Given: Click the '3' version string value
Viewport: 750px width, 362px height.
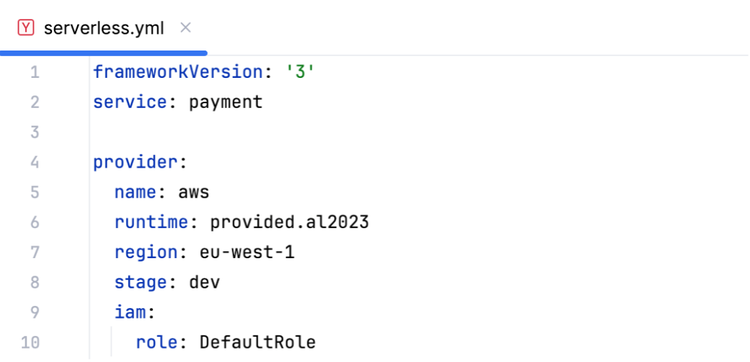Looking at the screenshot, I should coord(300,72).
